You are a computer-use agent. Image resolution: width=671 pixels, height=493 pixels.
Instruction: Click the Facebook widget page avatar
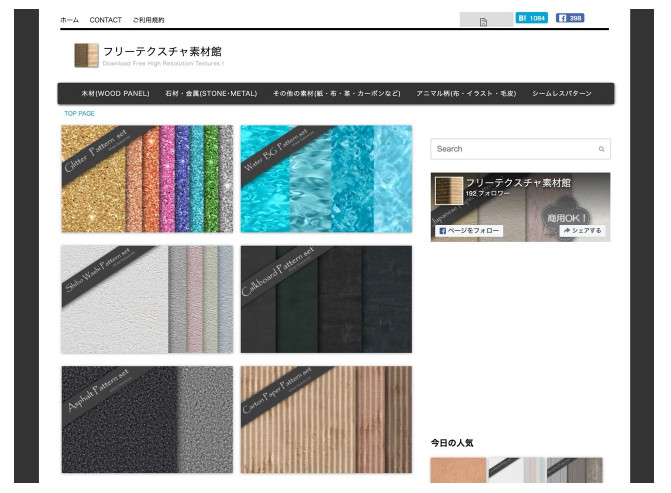[449, 190]
